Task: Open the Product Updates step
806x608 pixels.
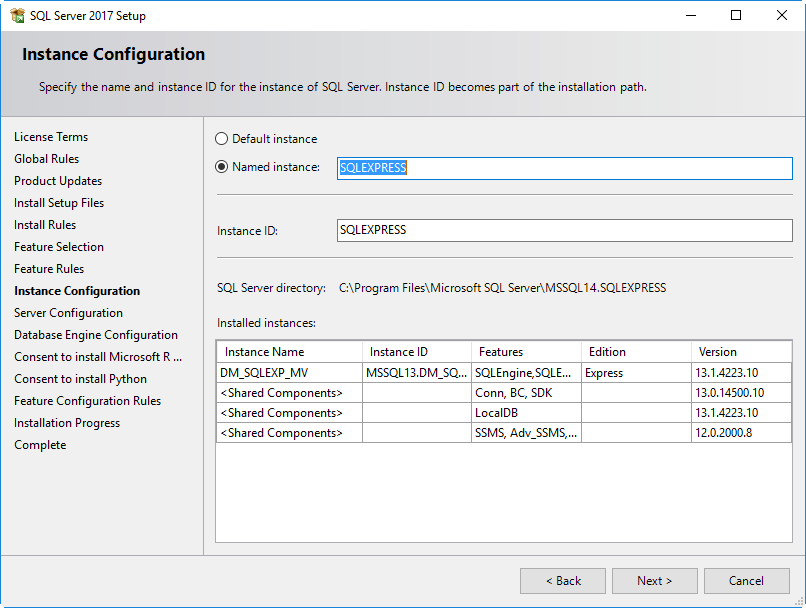Action: coord(58,181)
